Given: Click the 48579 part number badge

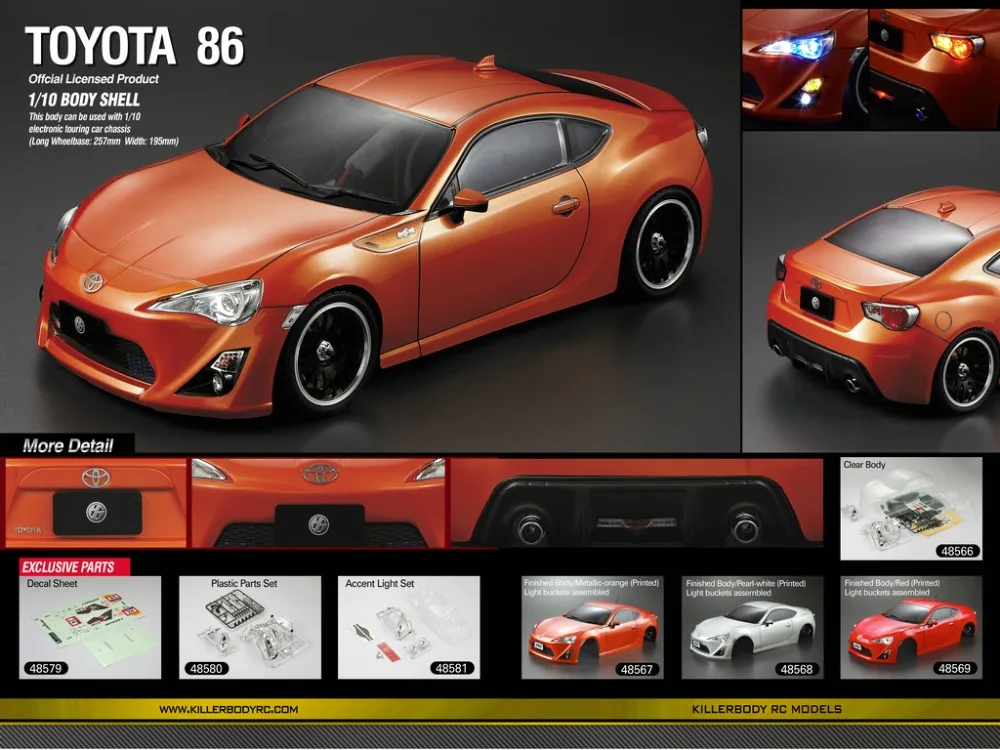Looking at the screenshot, I should click(46, 668).
